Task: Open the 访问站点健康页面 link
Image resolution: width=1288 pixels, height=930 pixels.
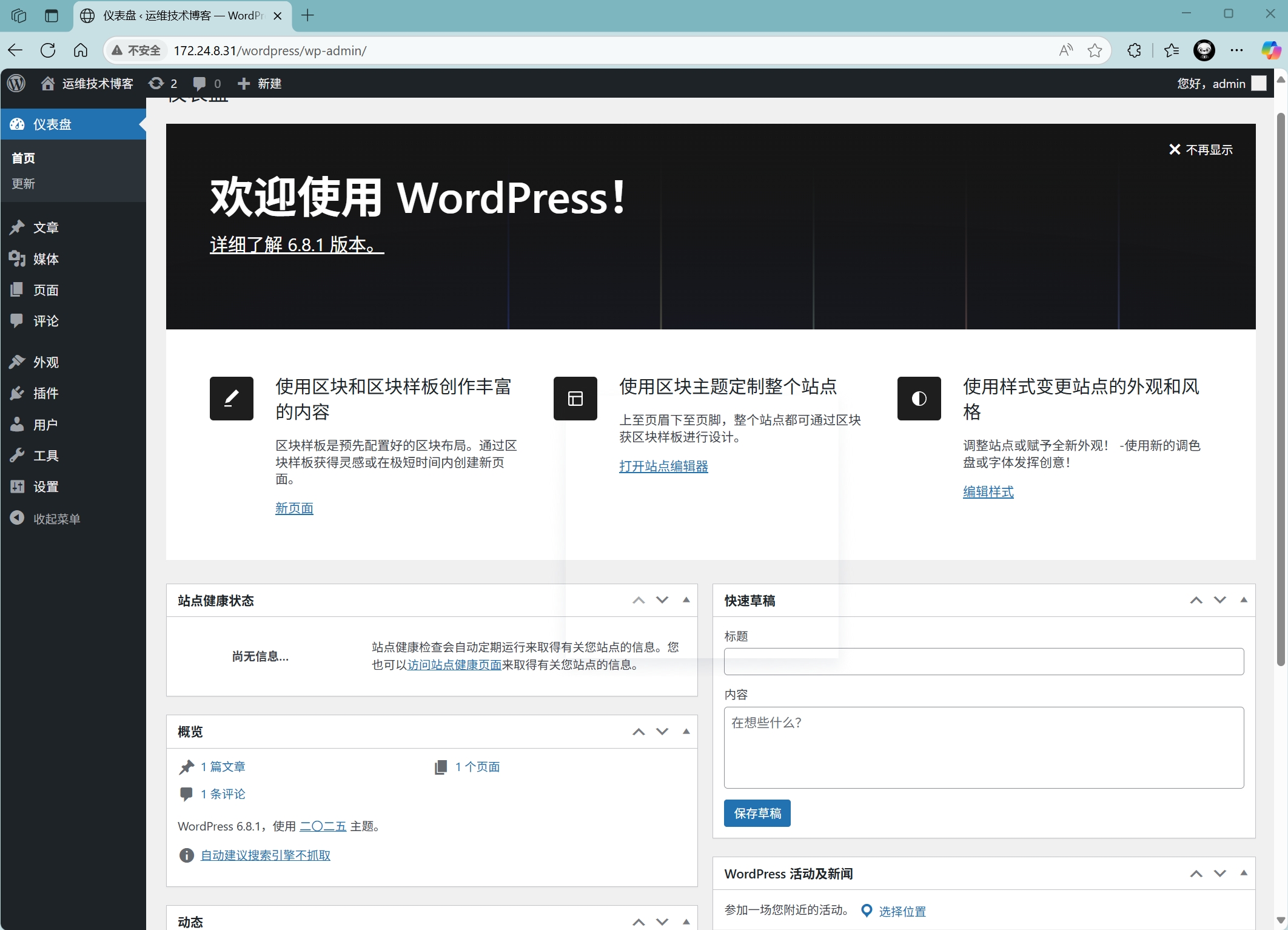Action: click(454, 664)
